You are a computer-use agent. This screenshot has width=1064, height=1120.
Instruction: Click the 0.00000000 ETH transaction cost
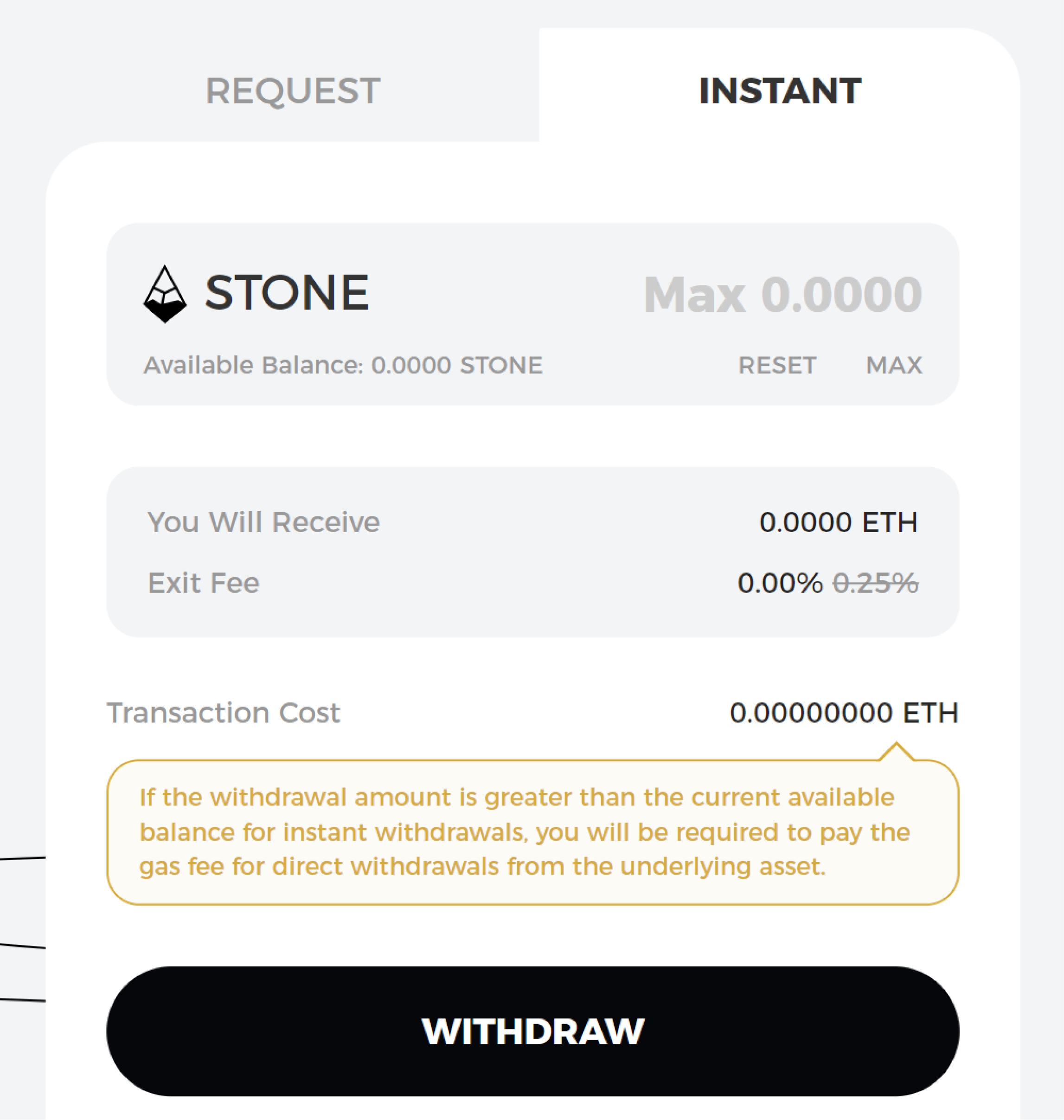(843, 713)
